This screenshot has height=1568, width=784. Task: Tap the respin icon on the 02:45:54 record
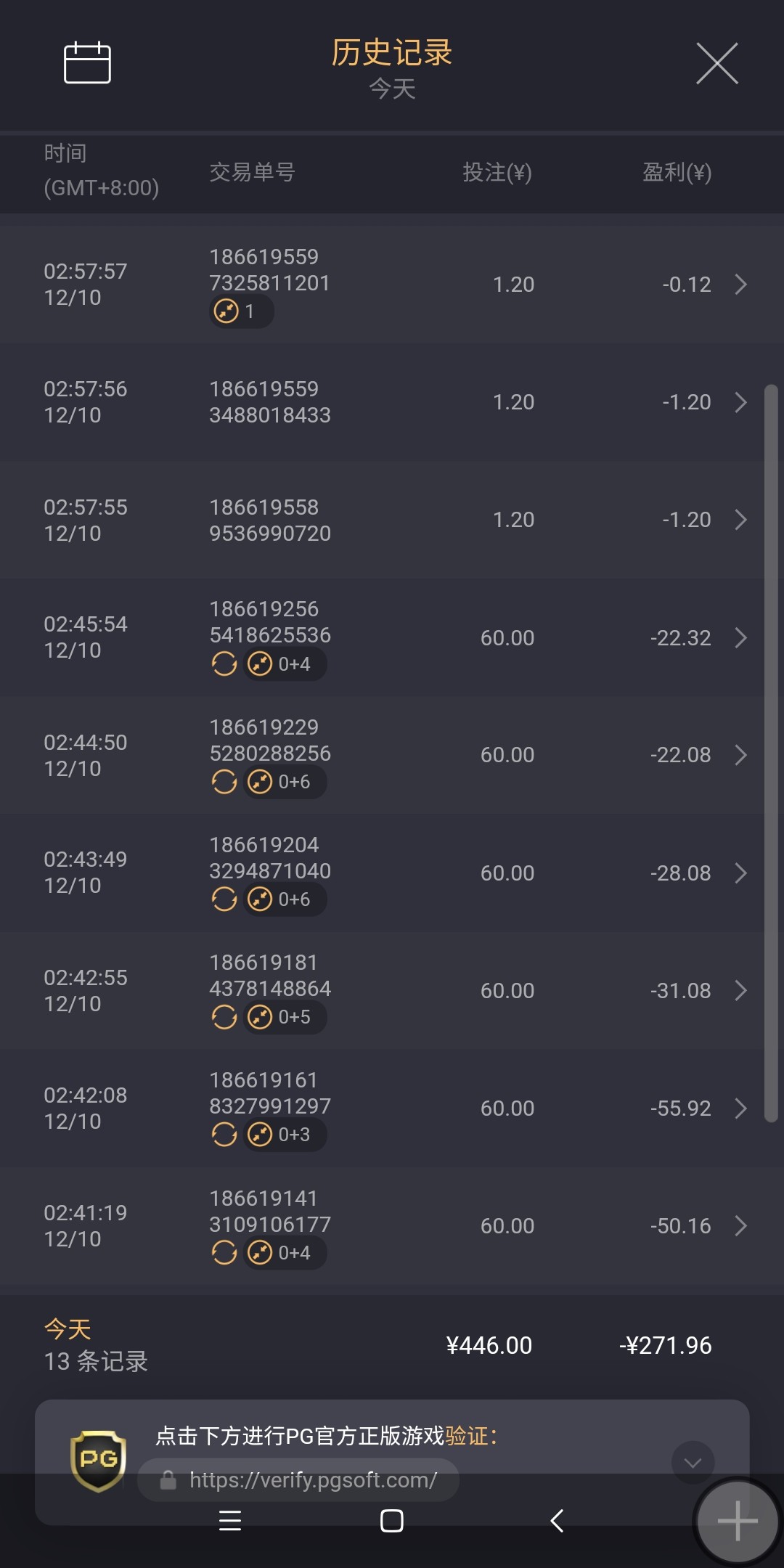click(224, 663)
